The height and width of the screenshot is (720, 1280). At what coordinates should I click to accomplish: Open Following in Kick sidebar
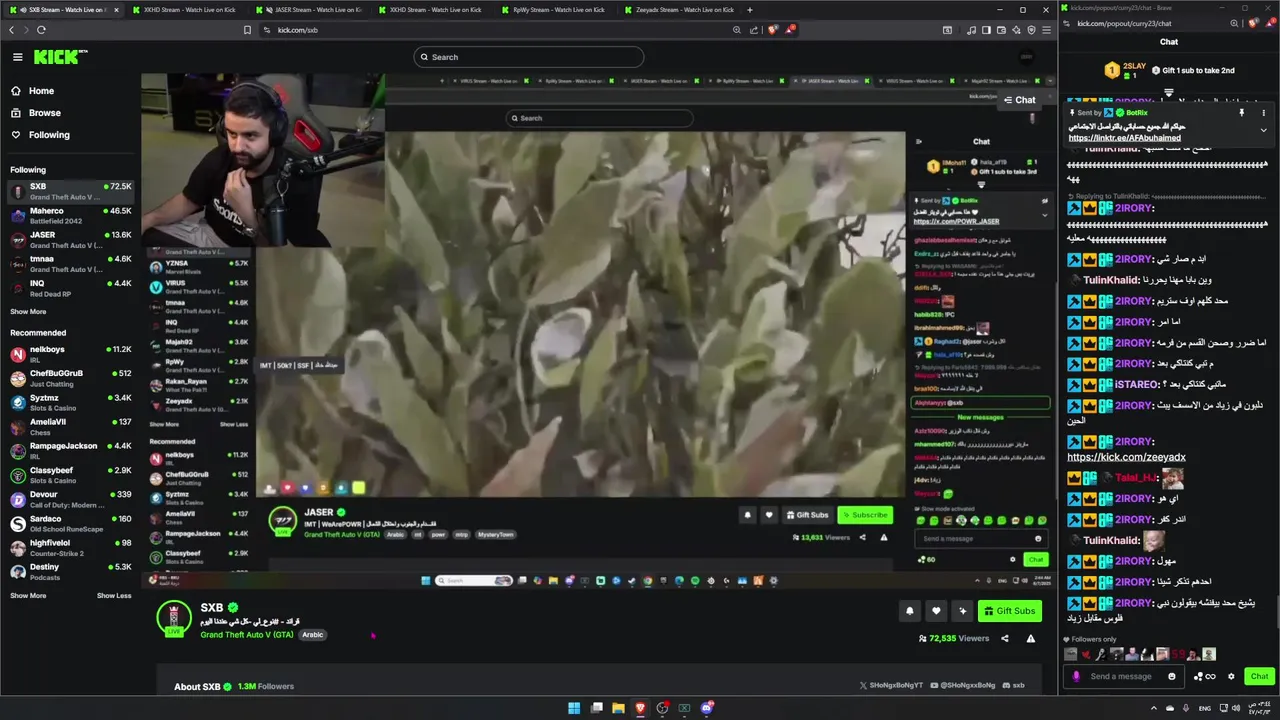[49, 135]
